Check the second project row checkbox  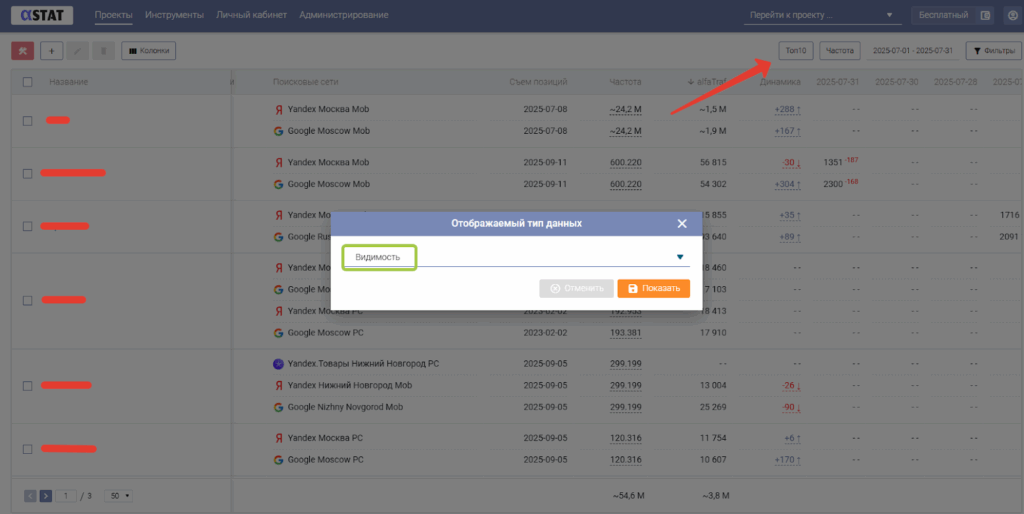(28, 174)
